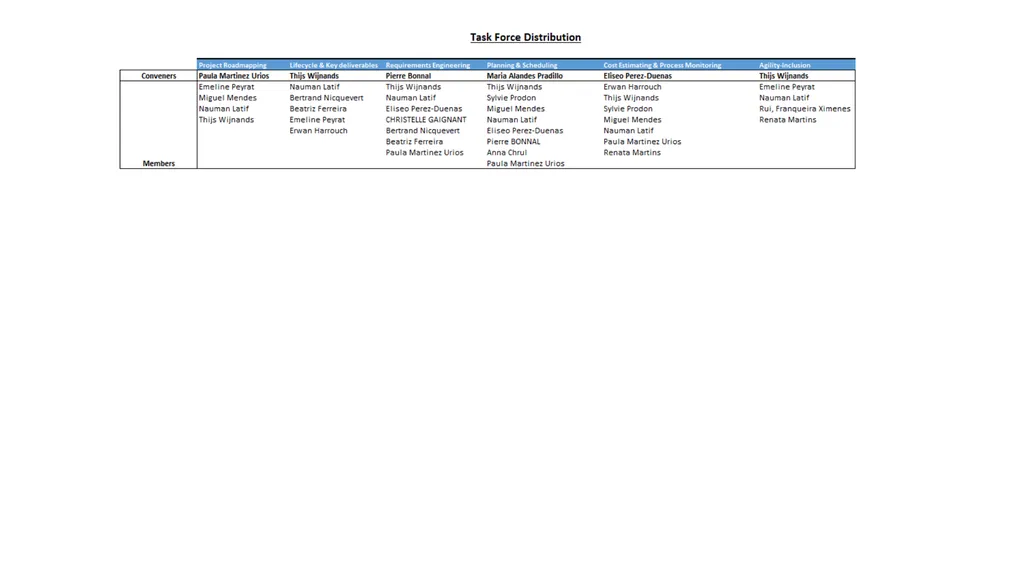This screenshot has height=575, width=1024.
Task: Click the Requirements Engineering column header
Action: [x=428, y=65]
